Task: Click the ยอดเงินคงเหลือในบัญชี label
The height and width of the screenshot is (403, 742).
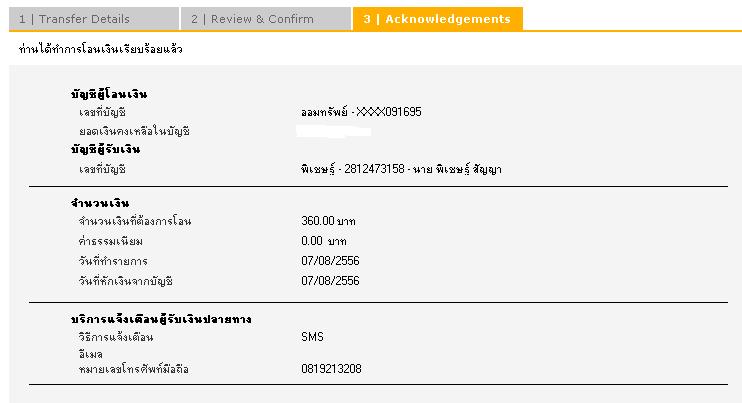Action: coord(134,131)
